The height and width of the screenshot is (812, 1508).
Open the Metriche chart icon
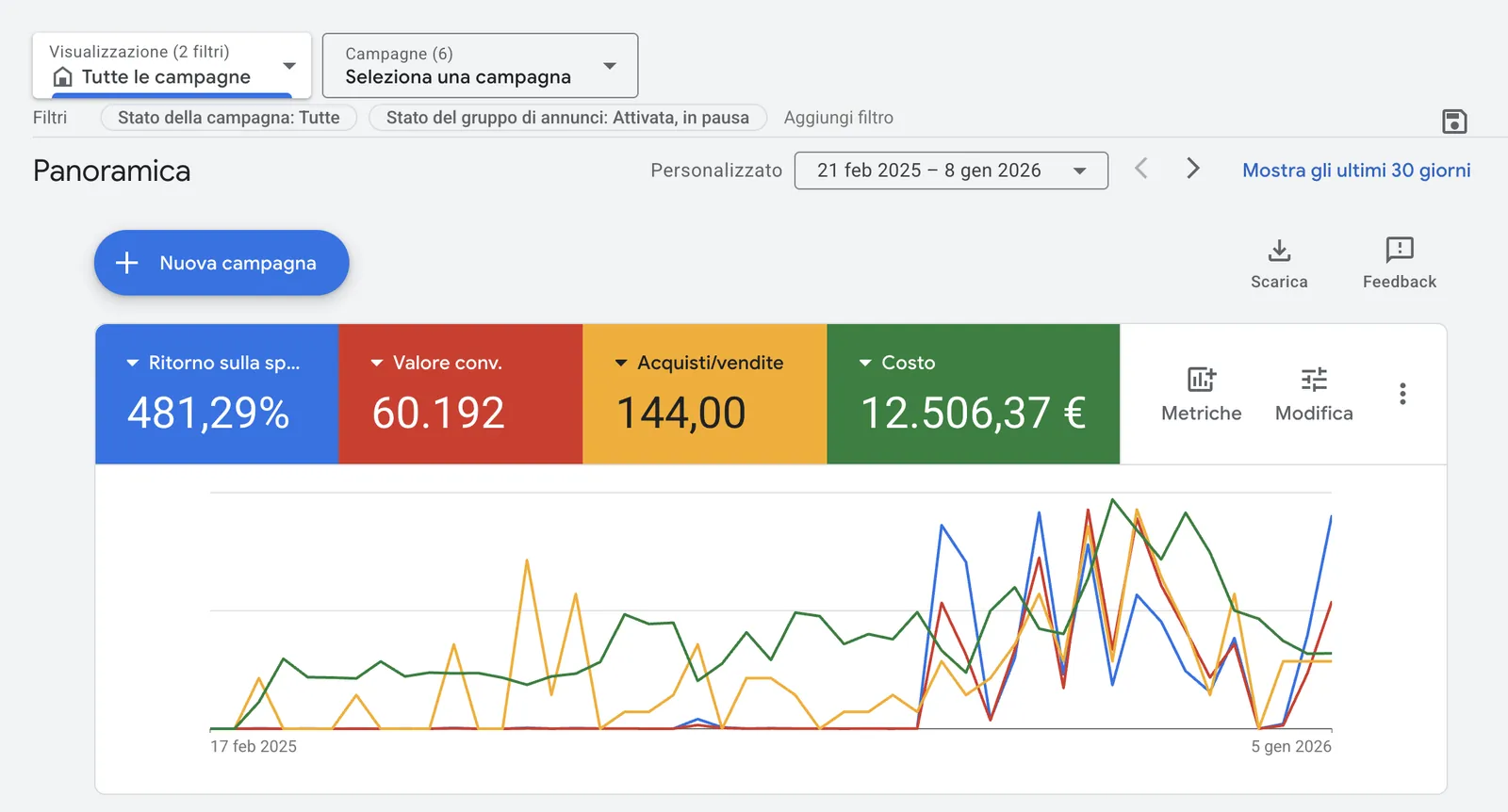pyautogui.click(x=1202, y=380)
